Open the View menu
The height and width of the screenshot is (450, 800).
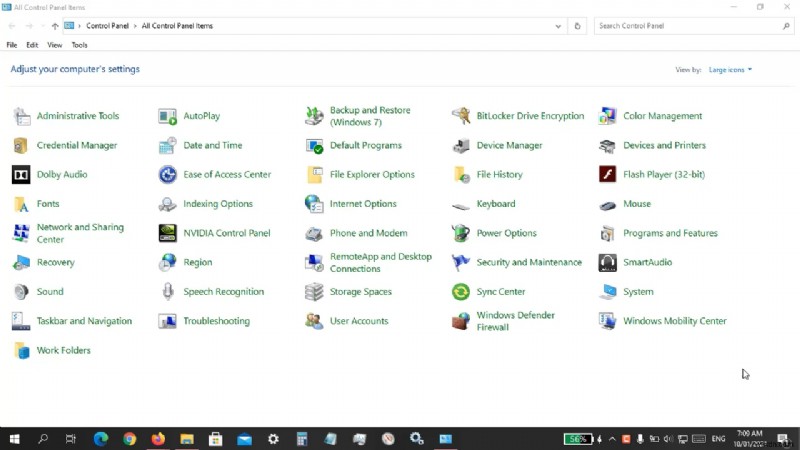[54, 45]
